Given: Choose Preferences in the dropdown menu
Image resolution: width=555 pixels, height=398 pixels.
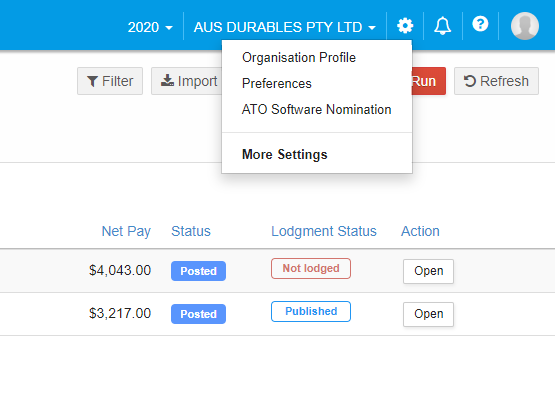Looking at the screenshot, I should [276, 84].
